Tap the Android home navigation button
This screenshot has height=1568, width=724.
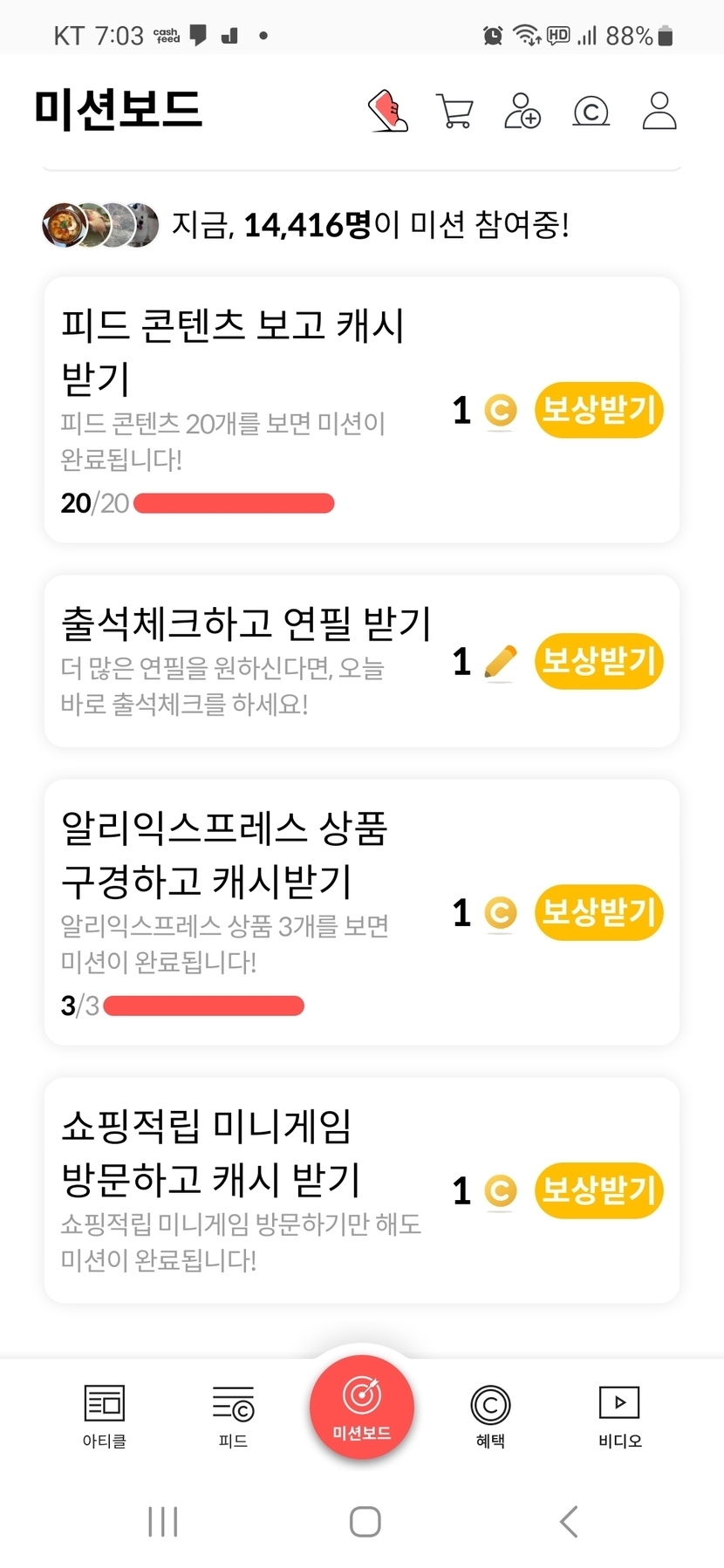coord(365,1522)
